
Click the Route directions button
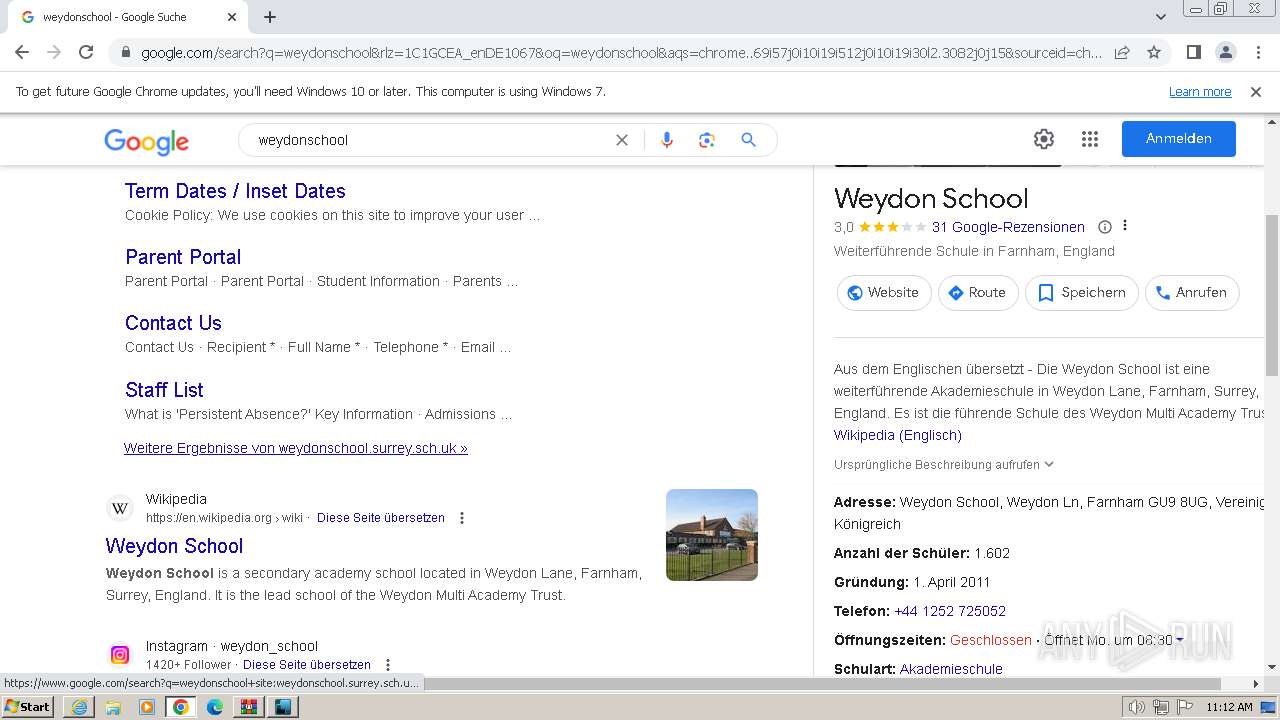click(x=978, y=293)
